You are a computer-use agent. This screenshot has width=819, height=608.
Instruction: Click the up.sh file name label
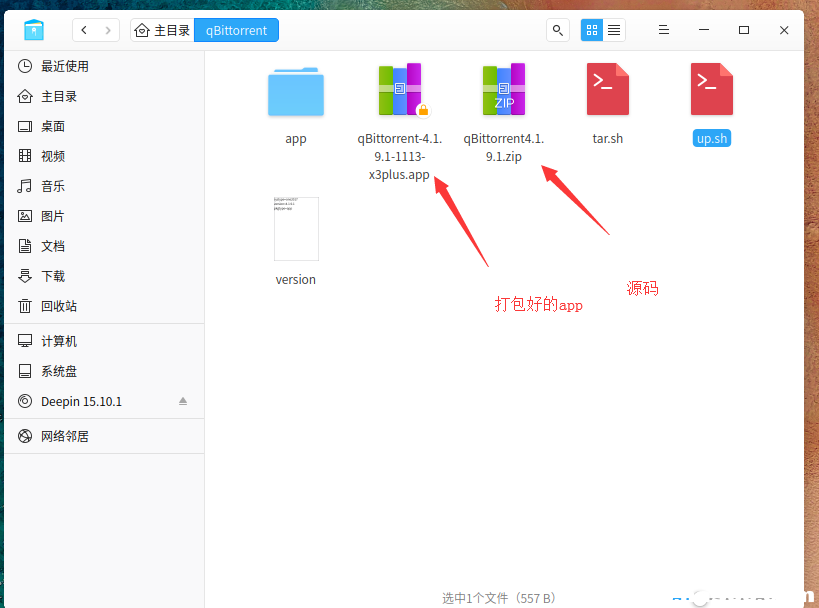(x=711, y=138)
